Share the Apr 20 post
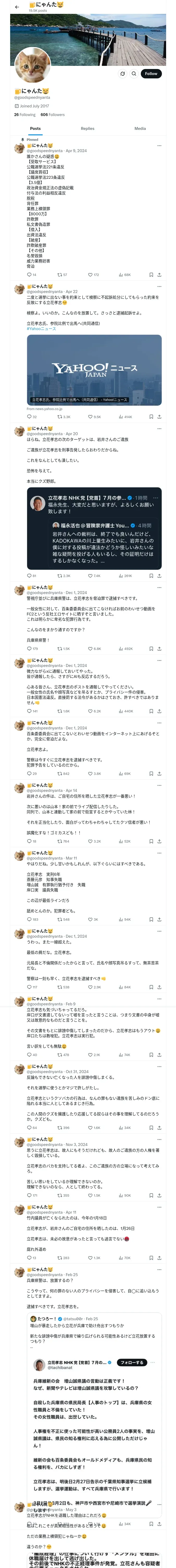 pos(159,575)
